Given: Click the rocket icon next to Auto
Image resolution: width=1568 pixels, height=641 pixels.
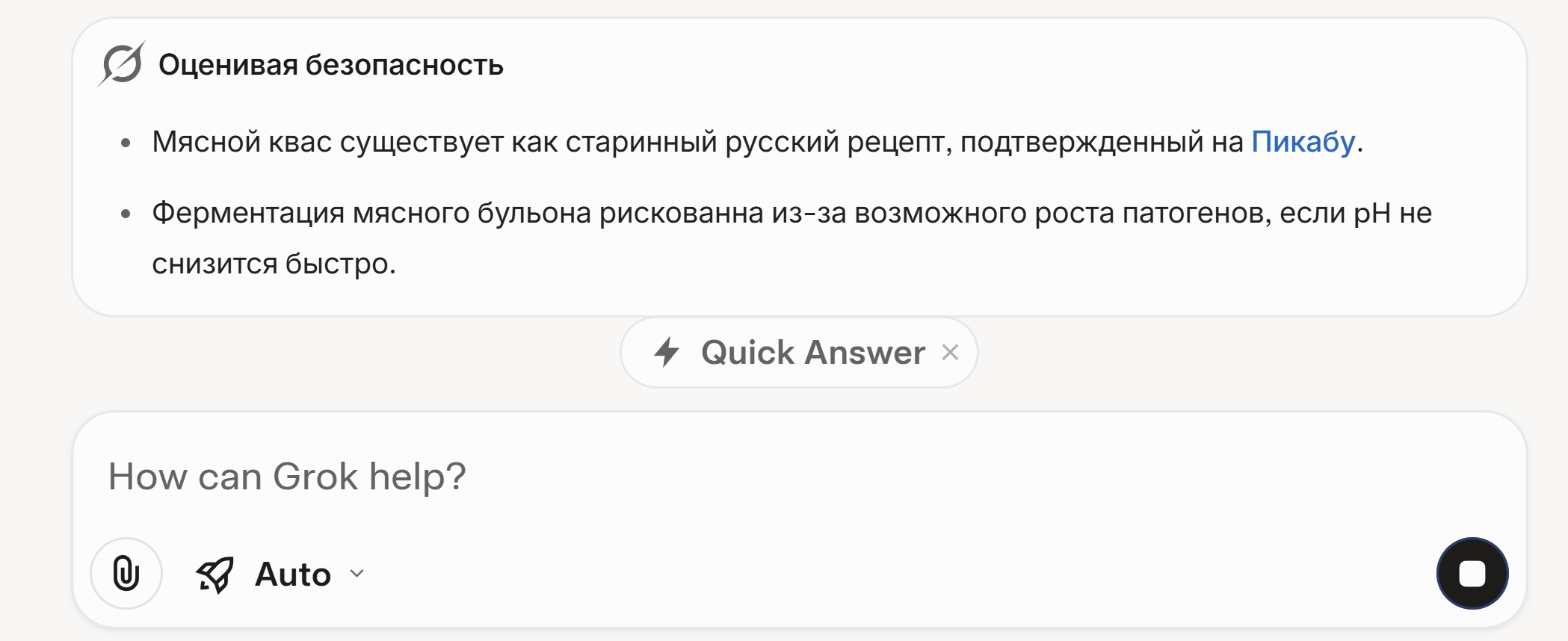Looking at the screenshot, I should pyautogui.click(x=215, y=575).
